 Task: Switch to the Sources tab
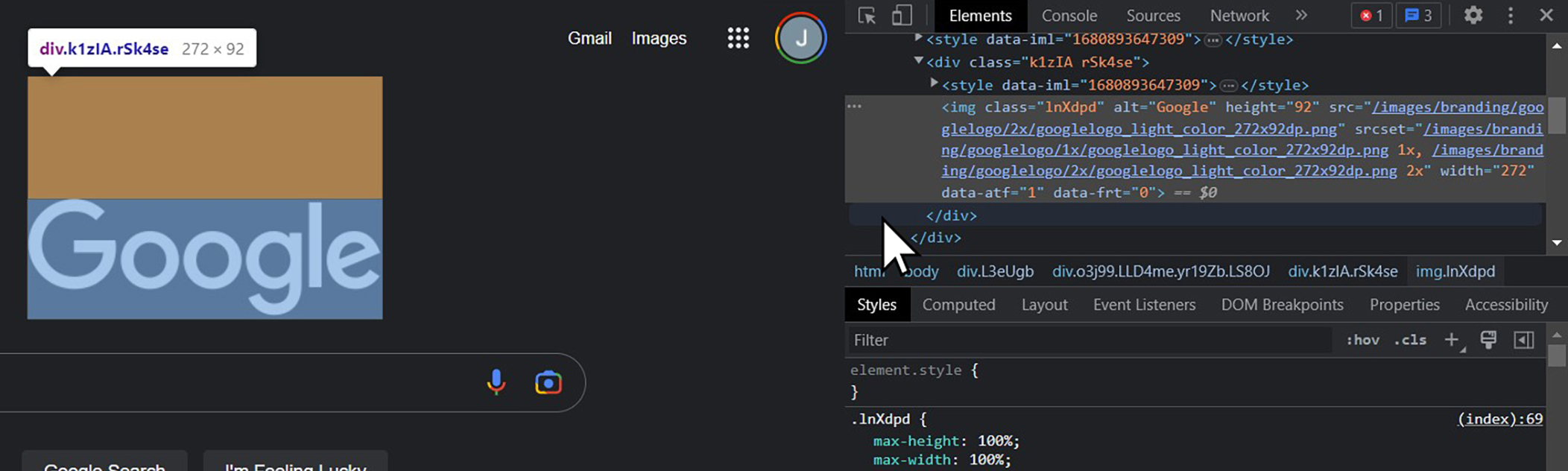click(x=1153, y=16)
